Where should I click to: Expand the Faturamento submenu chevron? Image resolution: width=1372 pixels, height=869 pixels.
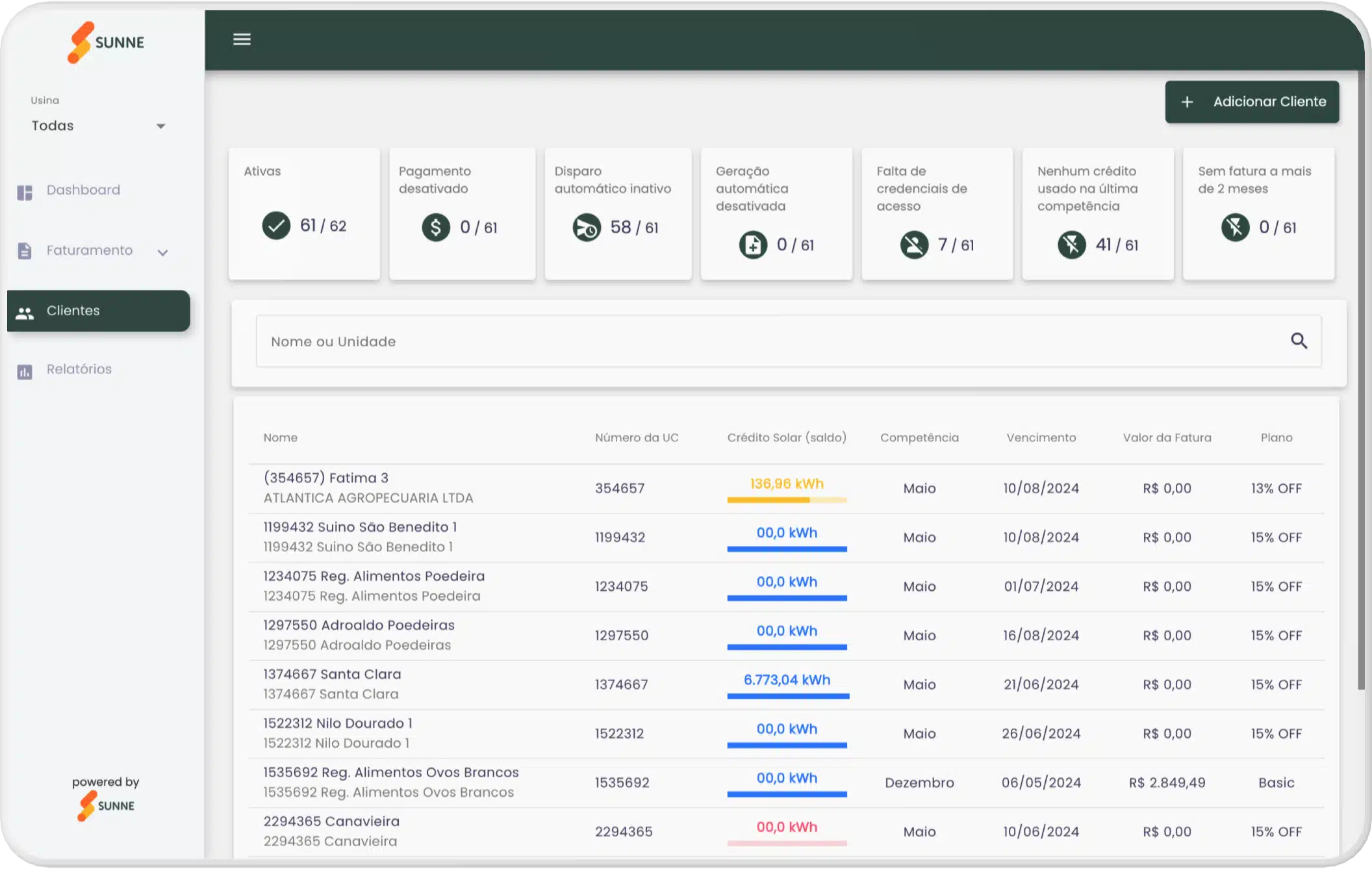(163, 252)
